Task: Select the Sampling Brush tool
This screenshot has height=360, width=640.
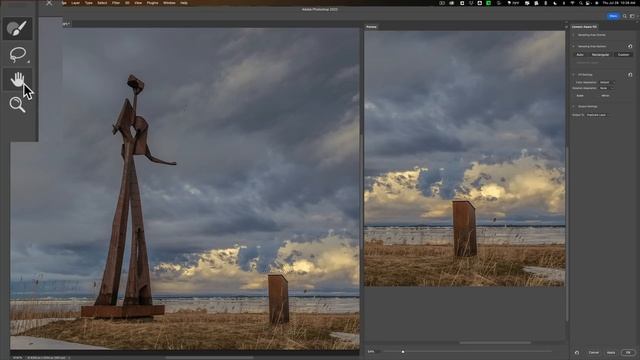Action: click(17, 28)
